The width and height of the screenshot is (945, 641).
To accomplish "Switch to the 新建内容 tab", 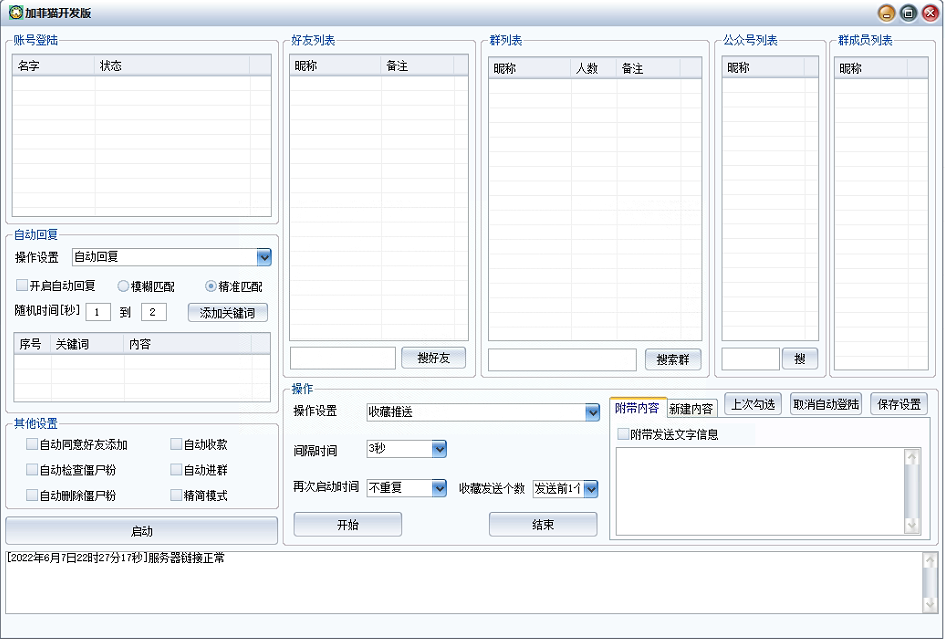I will tap(691, 409).
